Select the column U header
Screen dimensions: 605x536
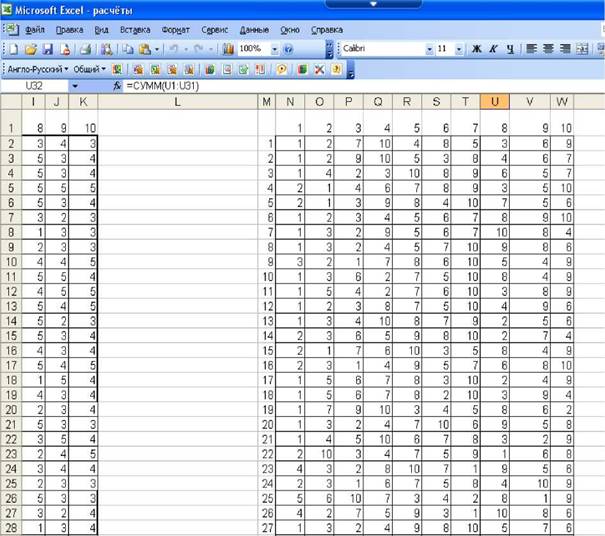coord(495,102)
